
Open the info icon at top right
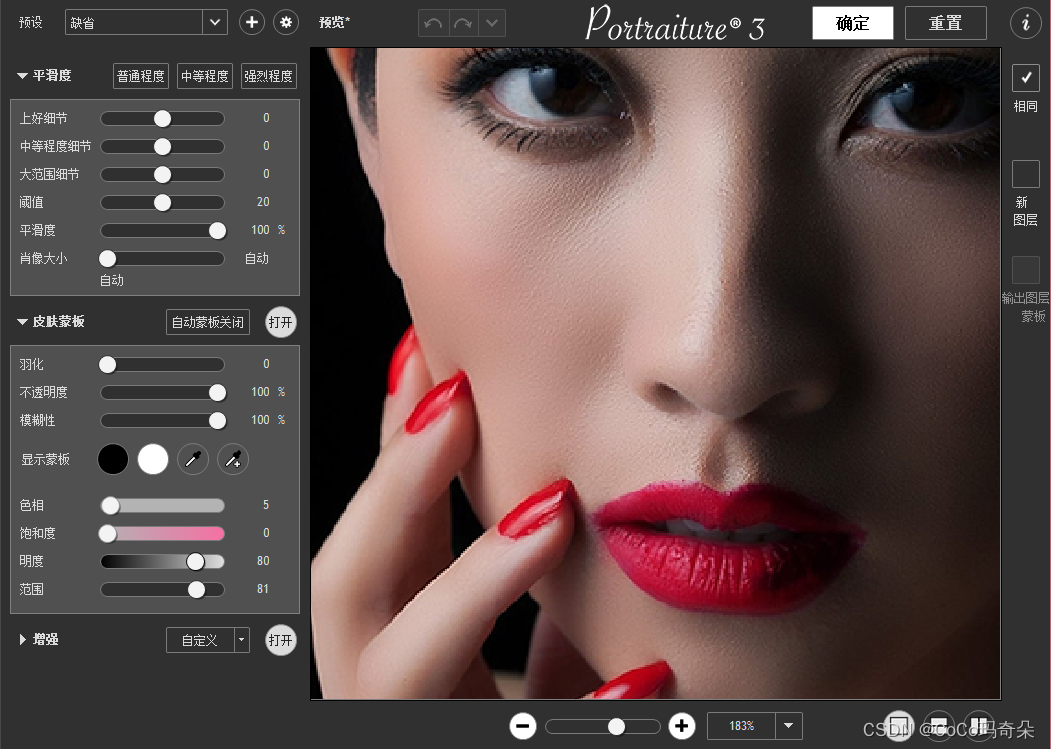[x=1026, y=23]
